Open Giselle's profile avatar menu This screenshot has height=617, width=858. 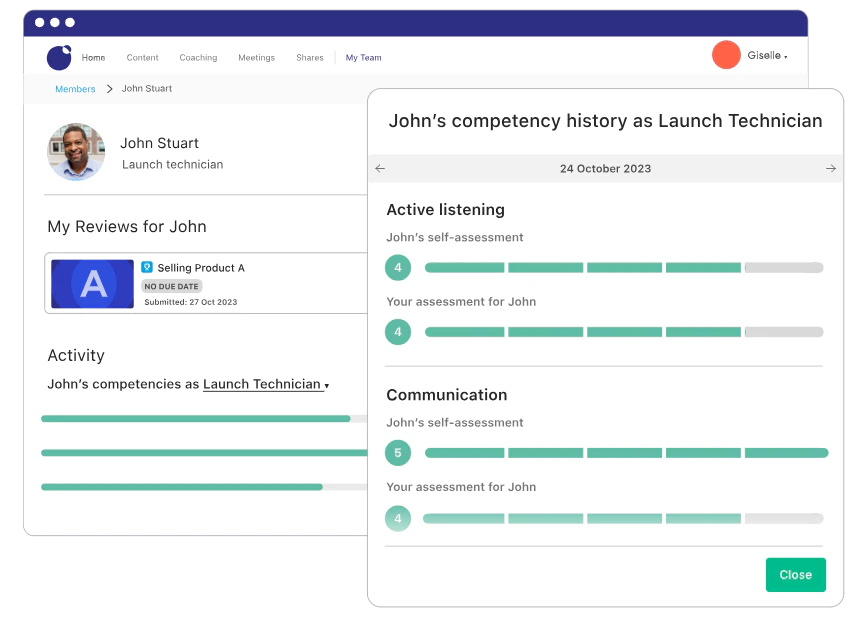click(726, 55)
